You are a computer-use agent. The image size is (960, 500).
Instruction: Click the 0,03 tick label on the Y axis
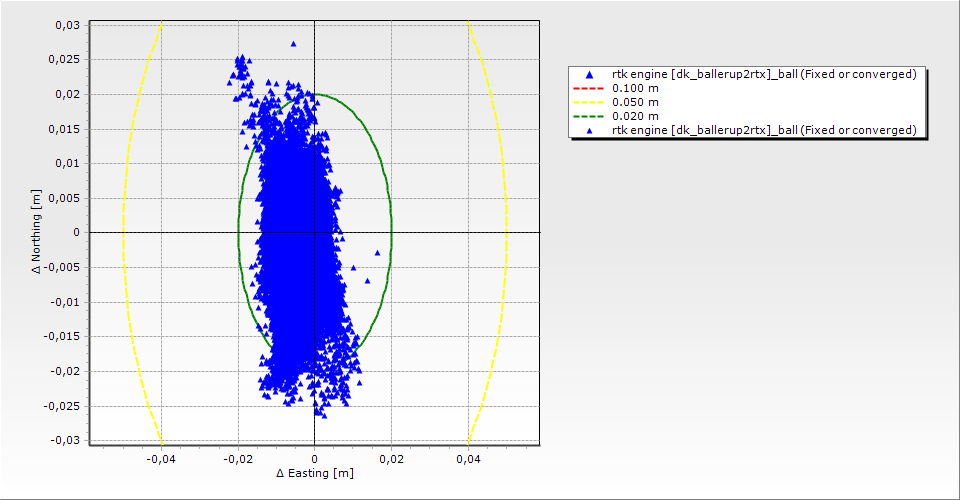pyautogui.click(x=67, y=25)
